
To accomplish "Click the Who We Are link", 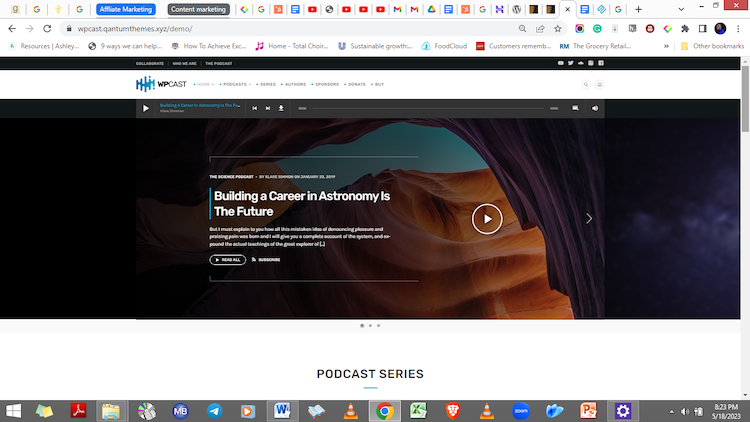I will click(x=184, y=64).
